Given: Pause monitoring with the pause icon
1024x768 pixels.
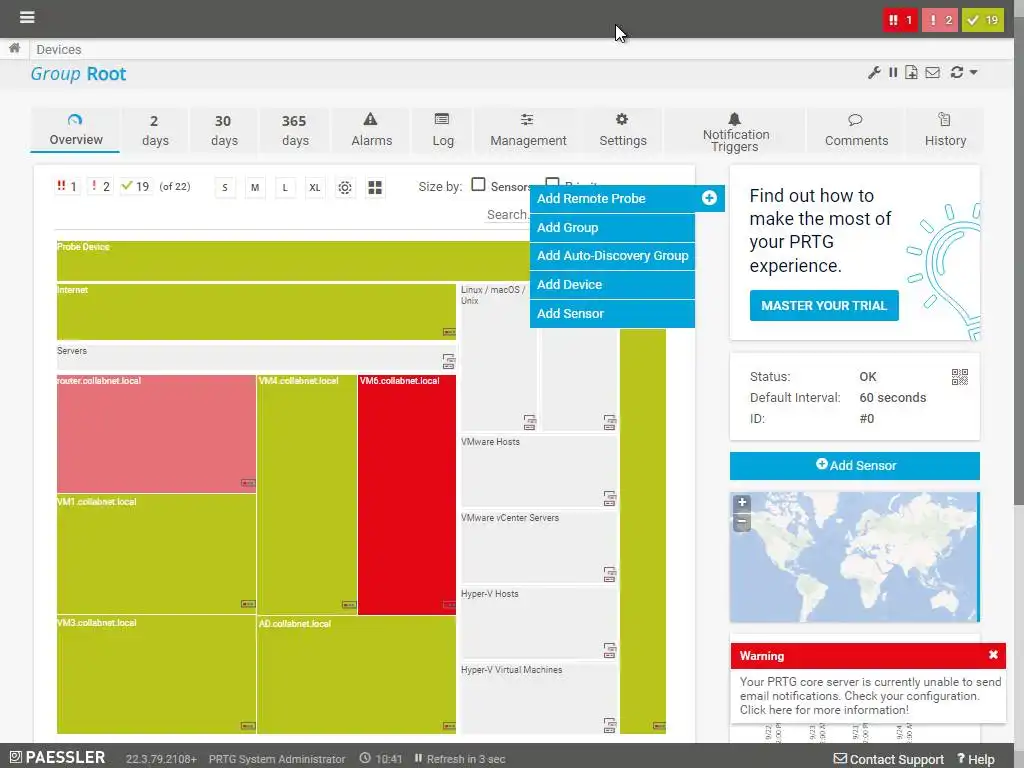Looking at the screenshot, I should (893, 72).
